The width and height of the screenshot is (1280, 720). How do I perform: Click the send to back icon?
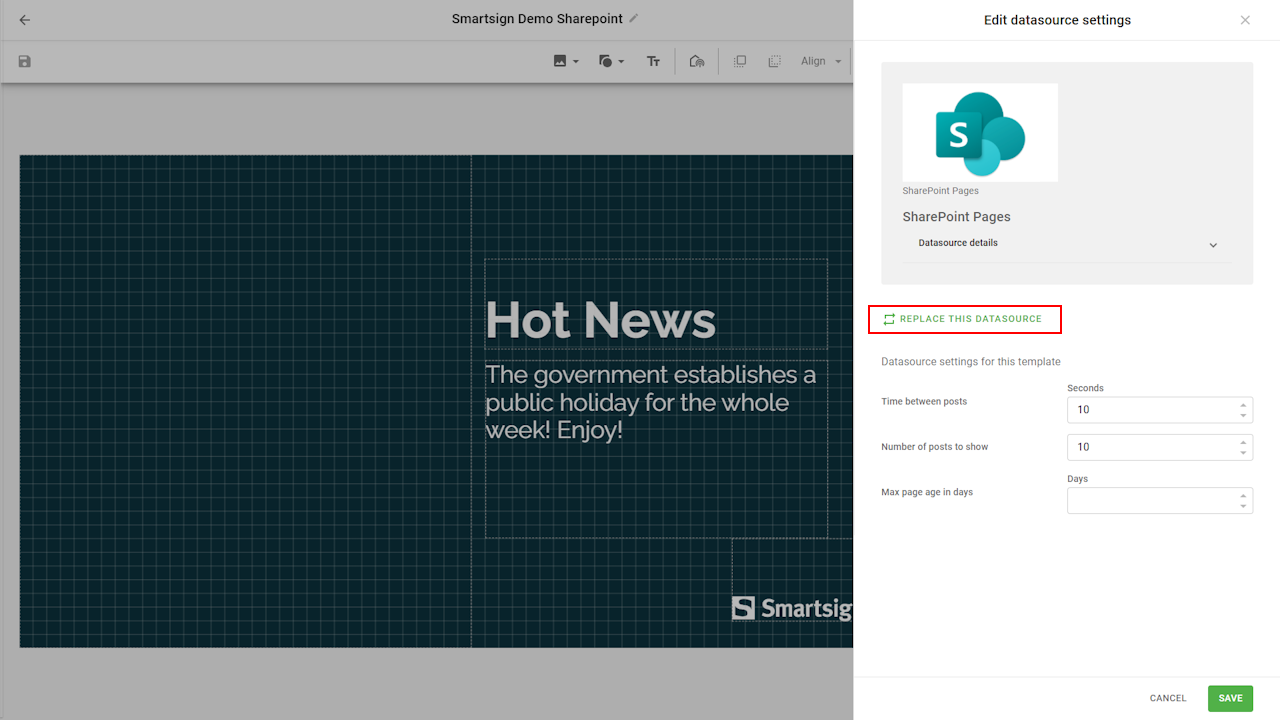tap(774, 61)
